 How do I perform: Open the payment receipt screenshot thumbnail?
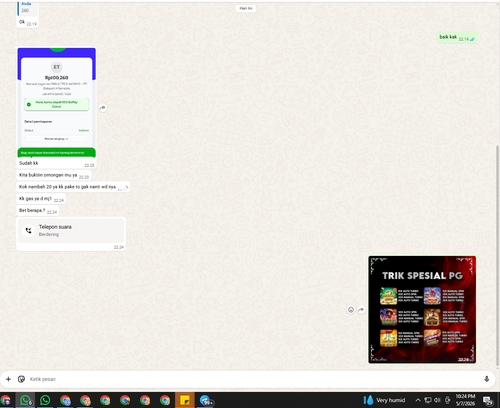click(57, 103)
